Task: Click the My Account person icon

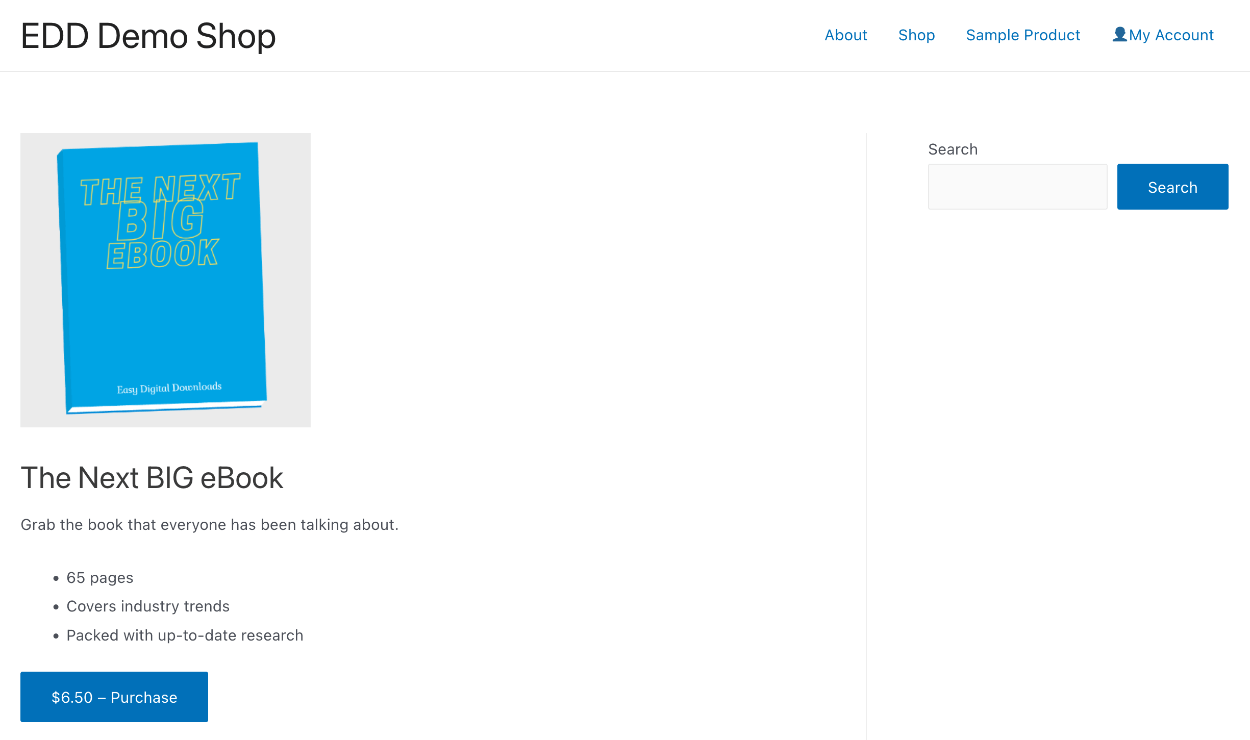Action: (x=1119, y=33)
